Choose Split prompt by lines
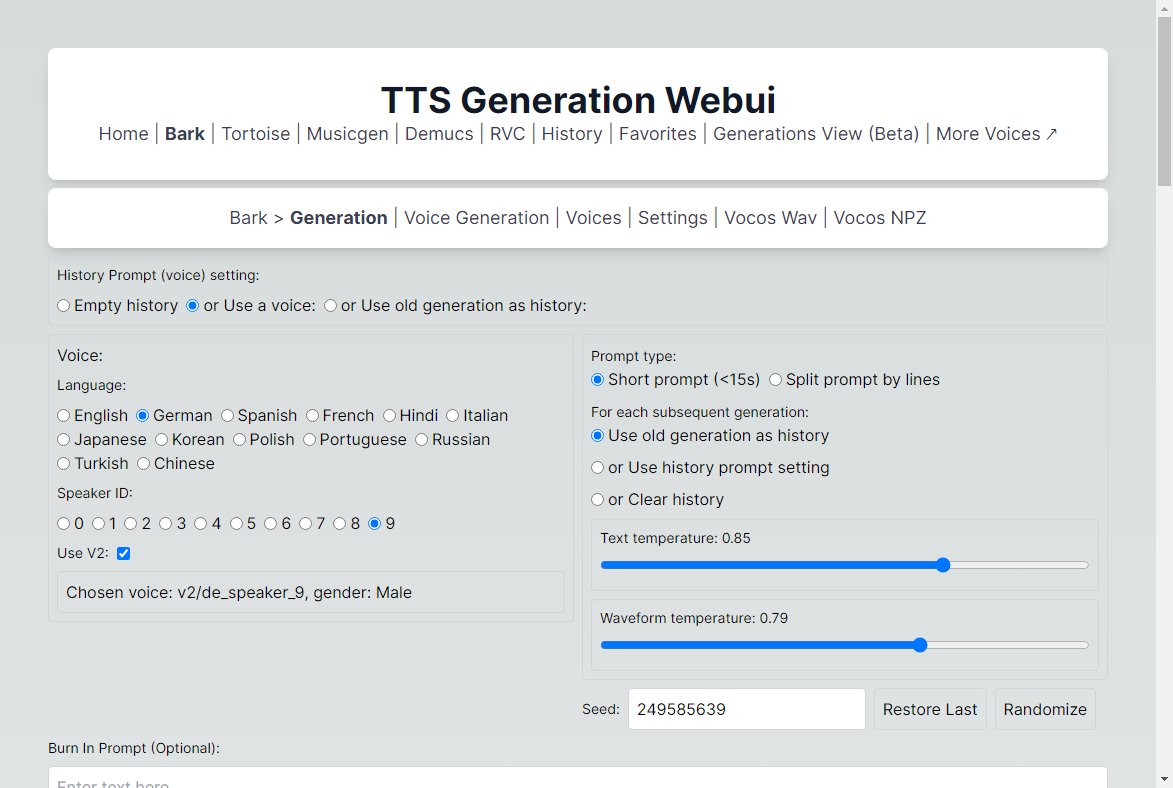Image resolution: width=1173 pixels, height=788 pixels. click(x=776, y=379)
